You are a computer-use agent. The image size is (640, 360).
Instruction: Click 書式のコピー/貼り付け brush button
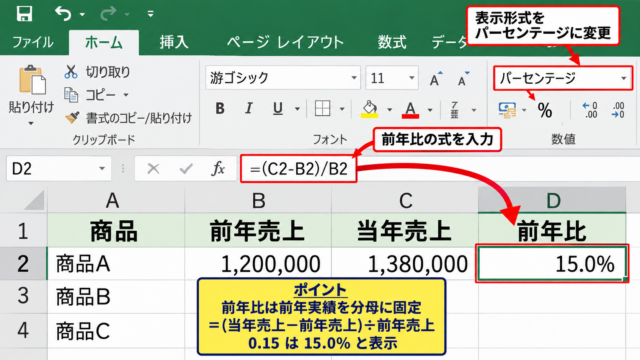(x=128, y=118)
